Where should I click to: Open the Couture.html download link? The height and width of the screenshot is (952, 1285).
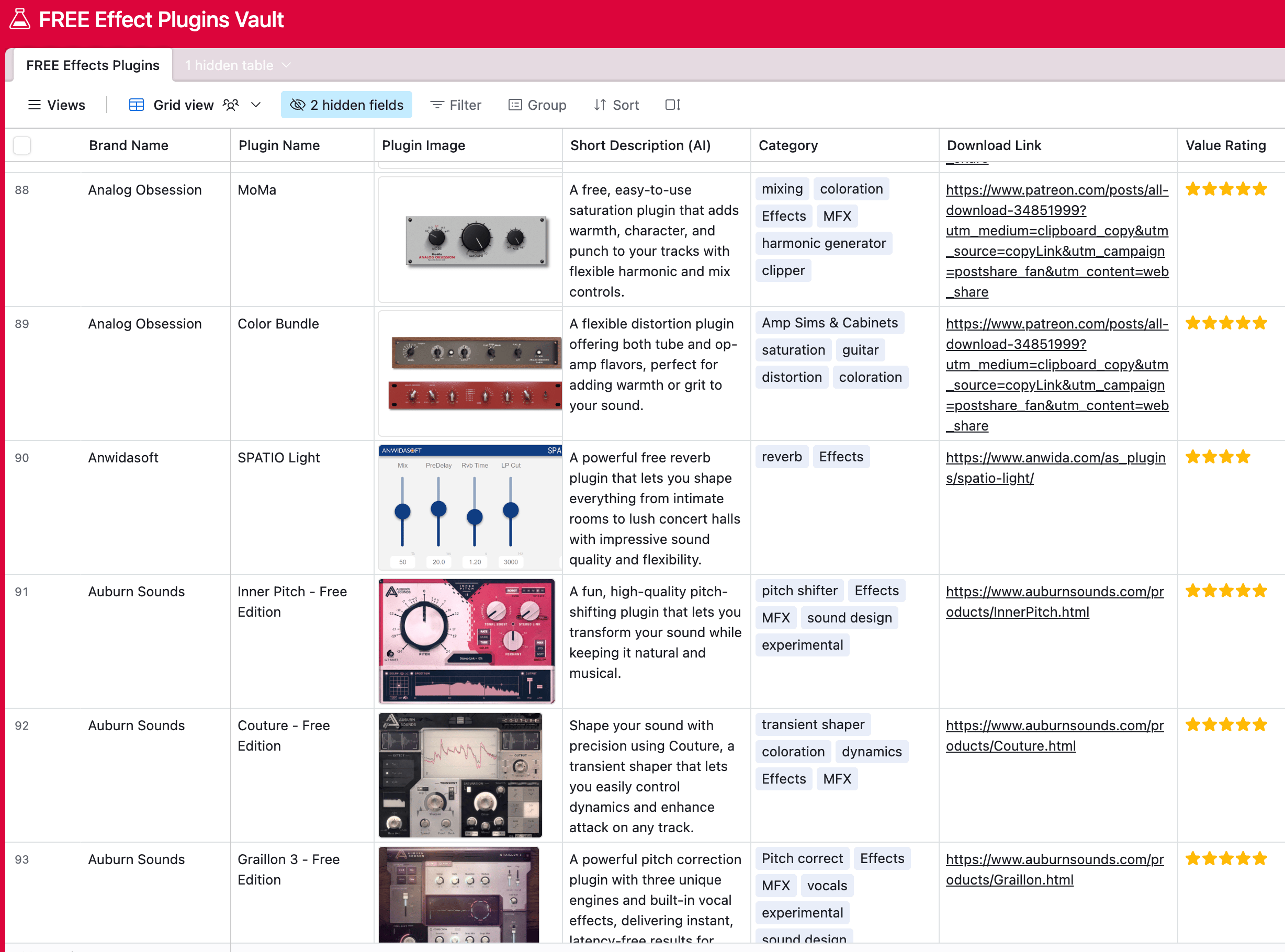1054,735
